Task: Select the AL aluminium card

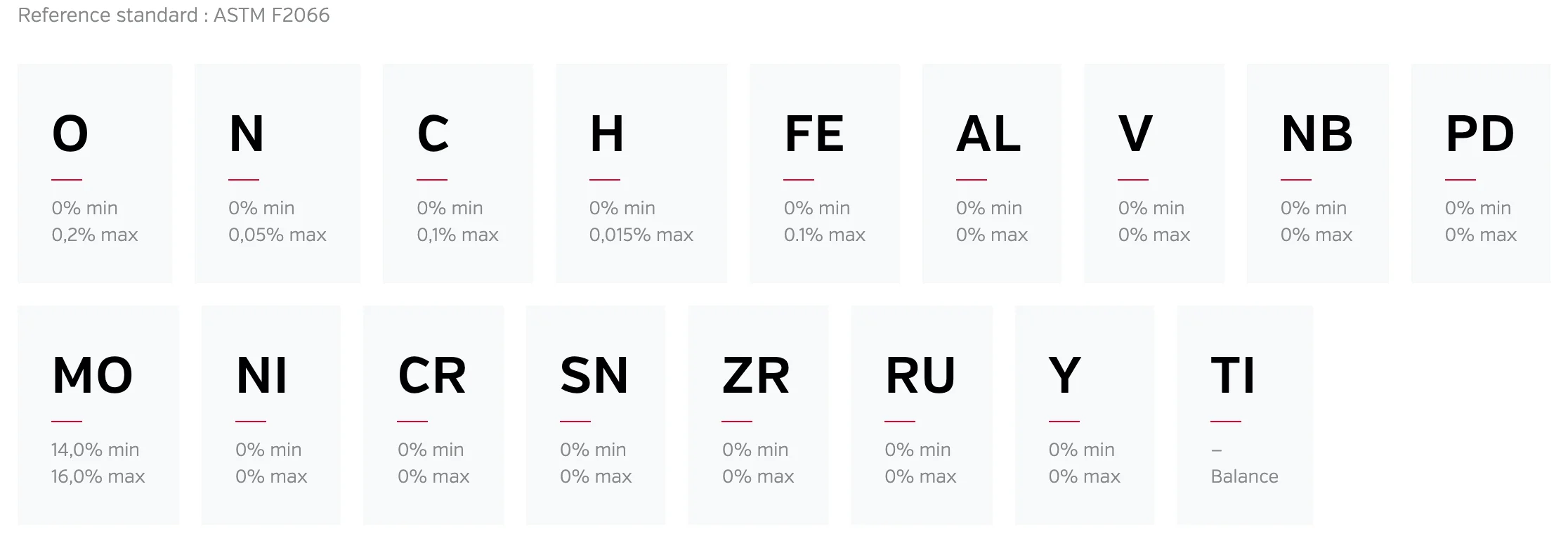Action: pyautogui.click(x=992, y=174)
